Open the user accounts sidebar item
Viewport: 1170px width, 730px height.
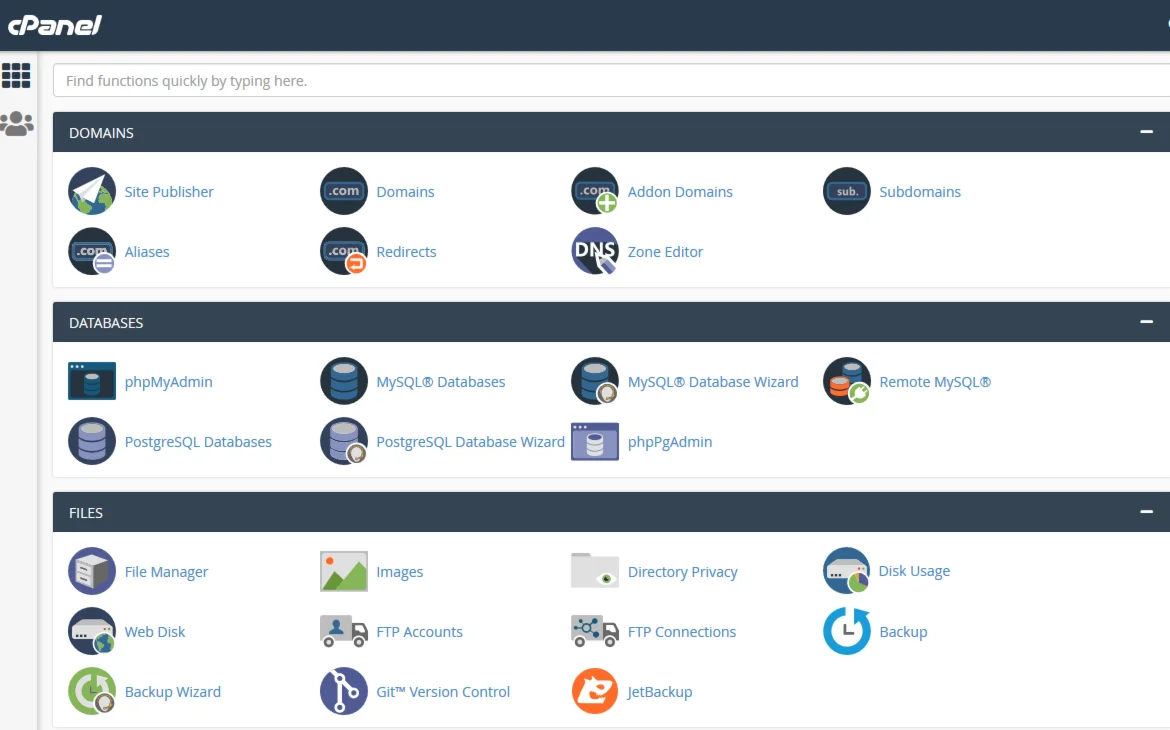(16, 122)
